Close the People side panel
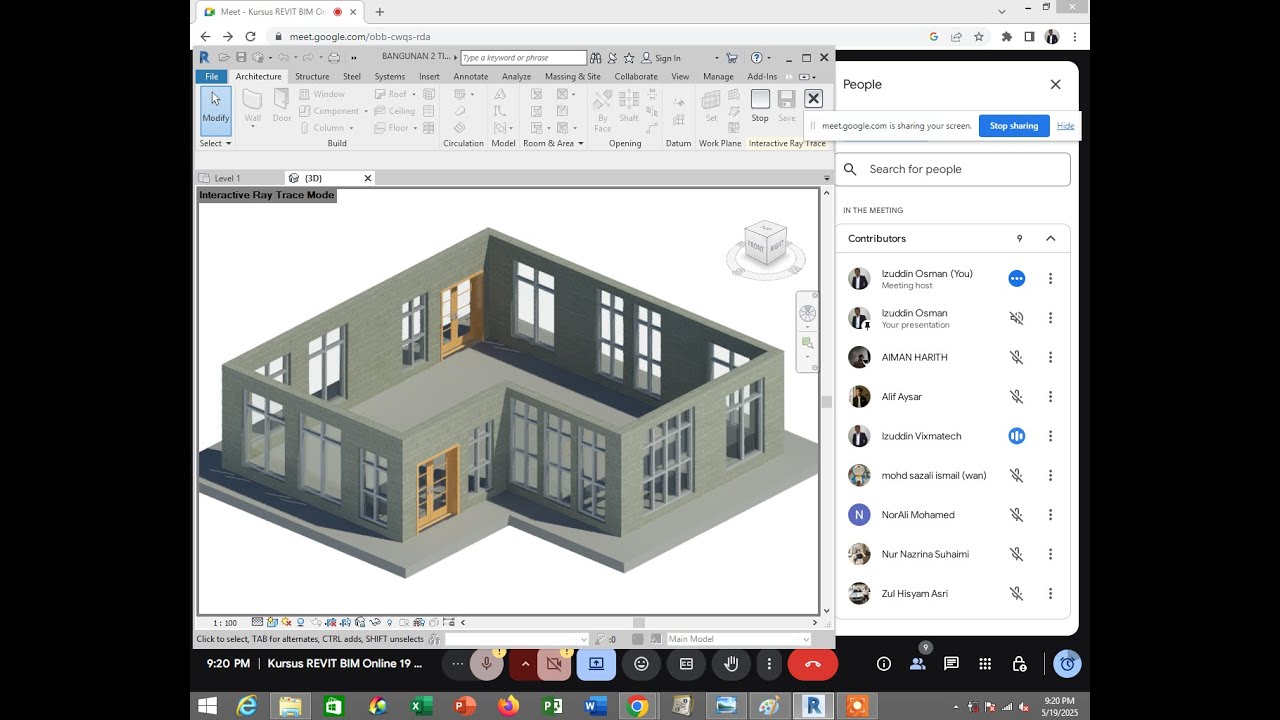This screenshot has width=1280, height=720. click(x=1055, y=84)
